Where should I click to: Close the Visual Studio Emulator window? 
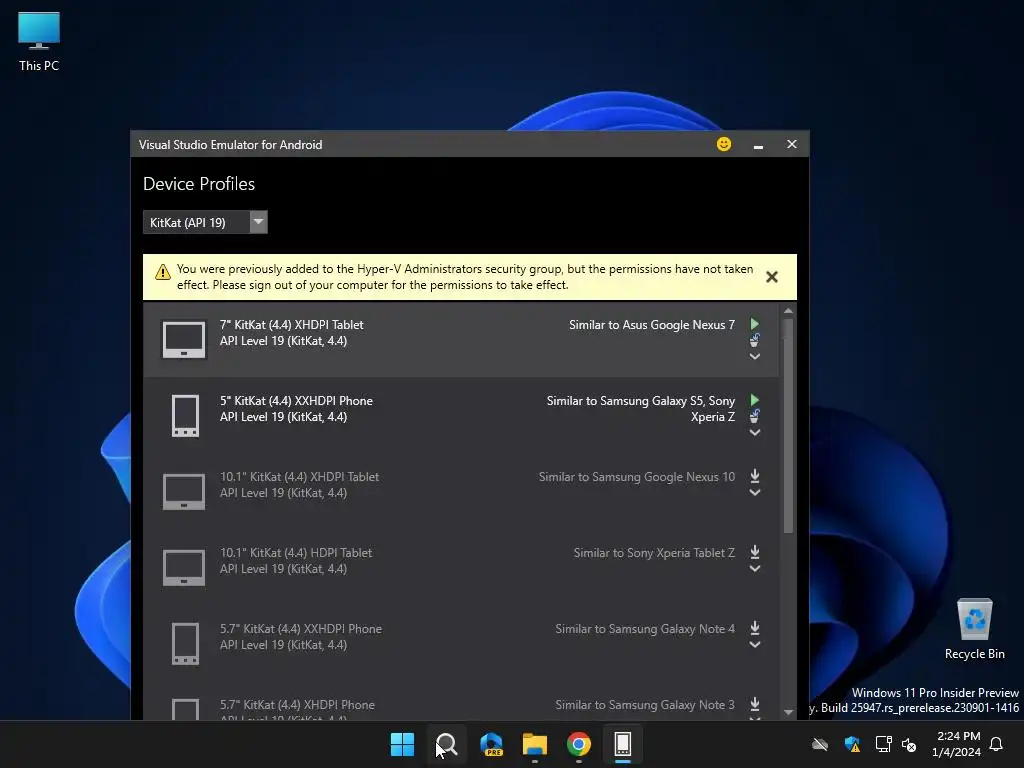pos(792,144)
